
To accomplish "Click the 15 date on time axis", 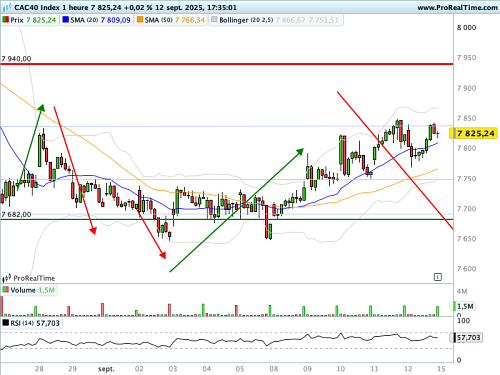I will click(x=441, y=369).
